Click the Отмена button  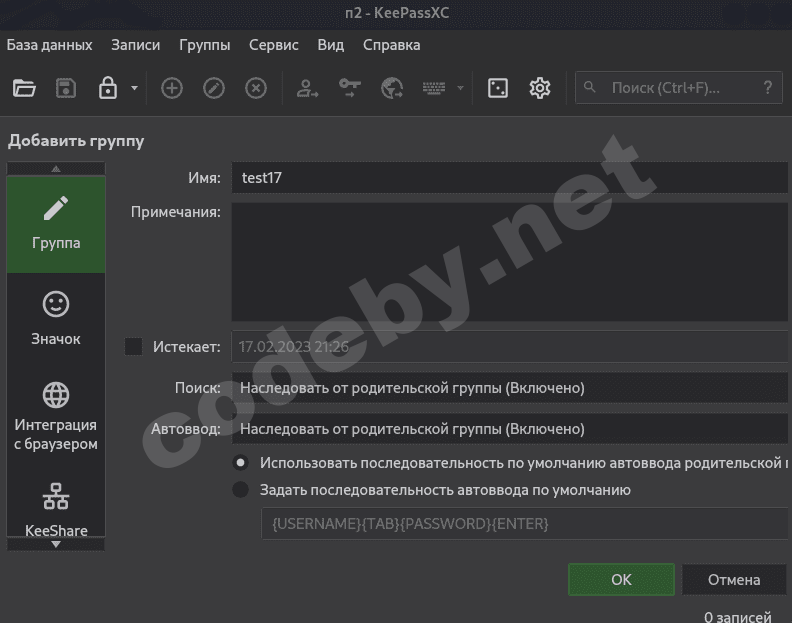tap(734, 580)
